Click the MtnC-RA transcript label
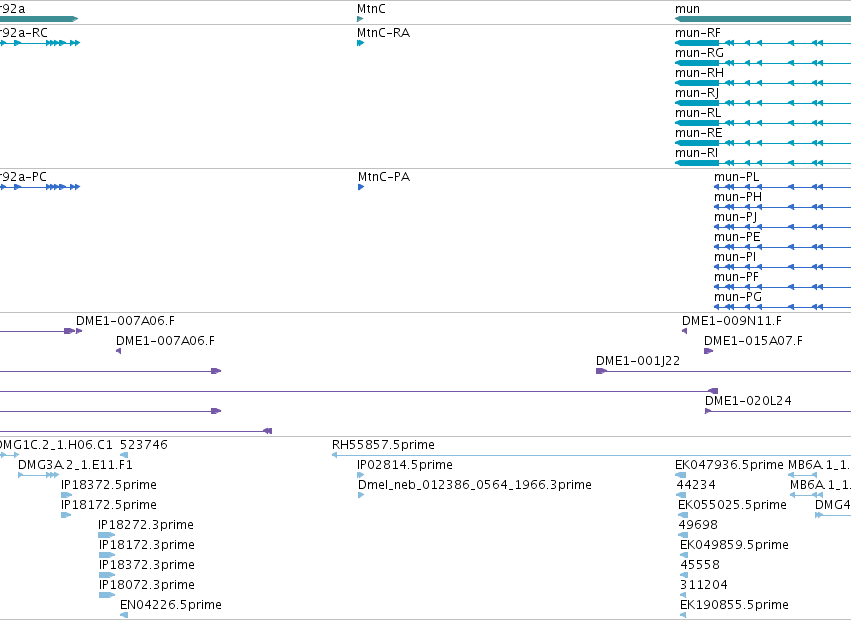 383,33
